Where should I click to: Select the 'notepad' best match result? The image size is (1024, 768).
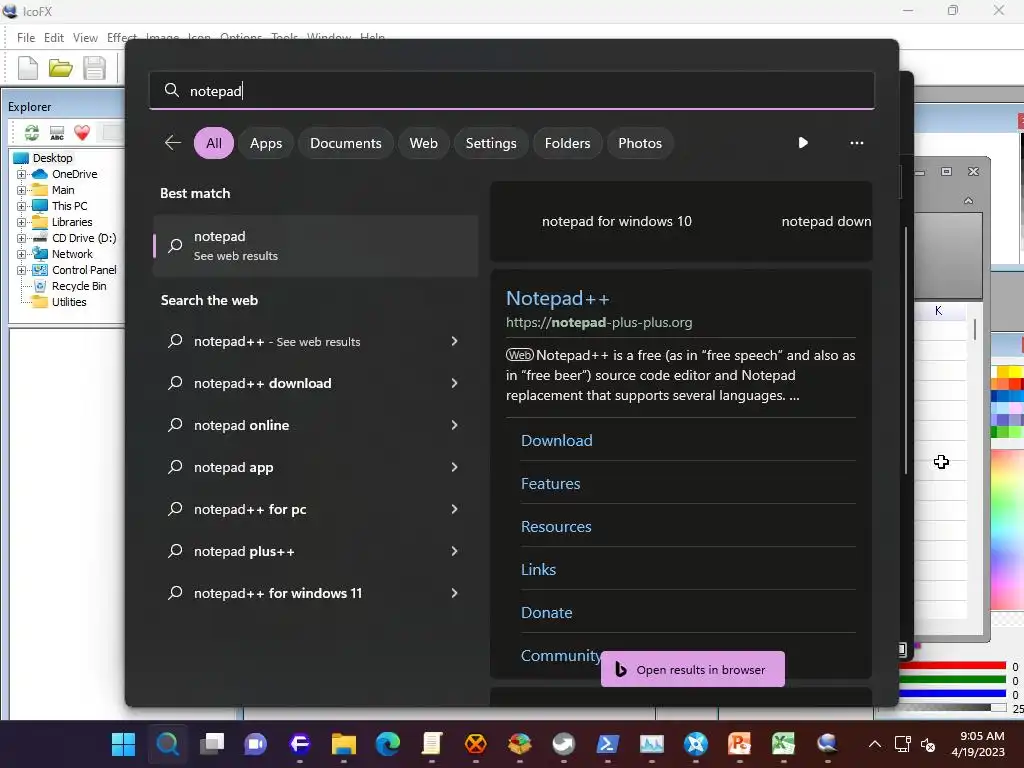(x=316, y=246)
